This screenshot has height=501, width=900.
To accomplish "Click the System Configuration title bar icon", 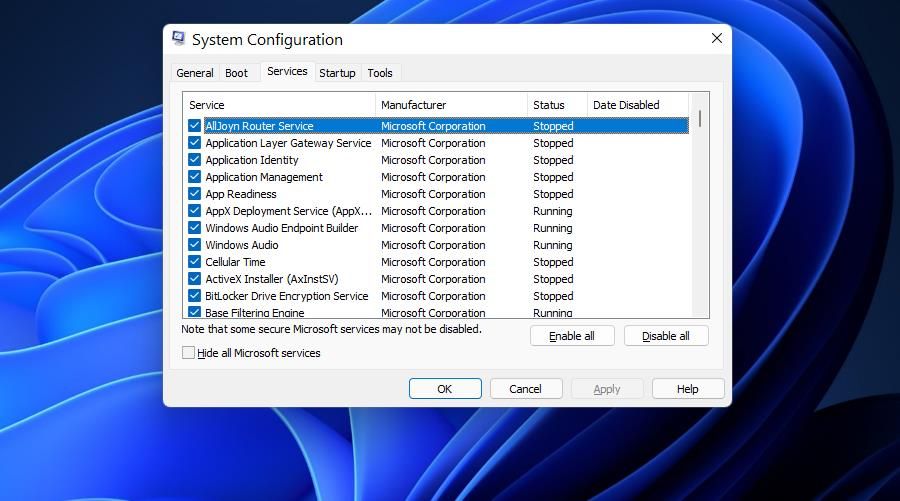I will (x=179, y=38).
